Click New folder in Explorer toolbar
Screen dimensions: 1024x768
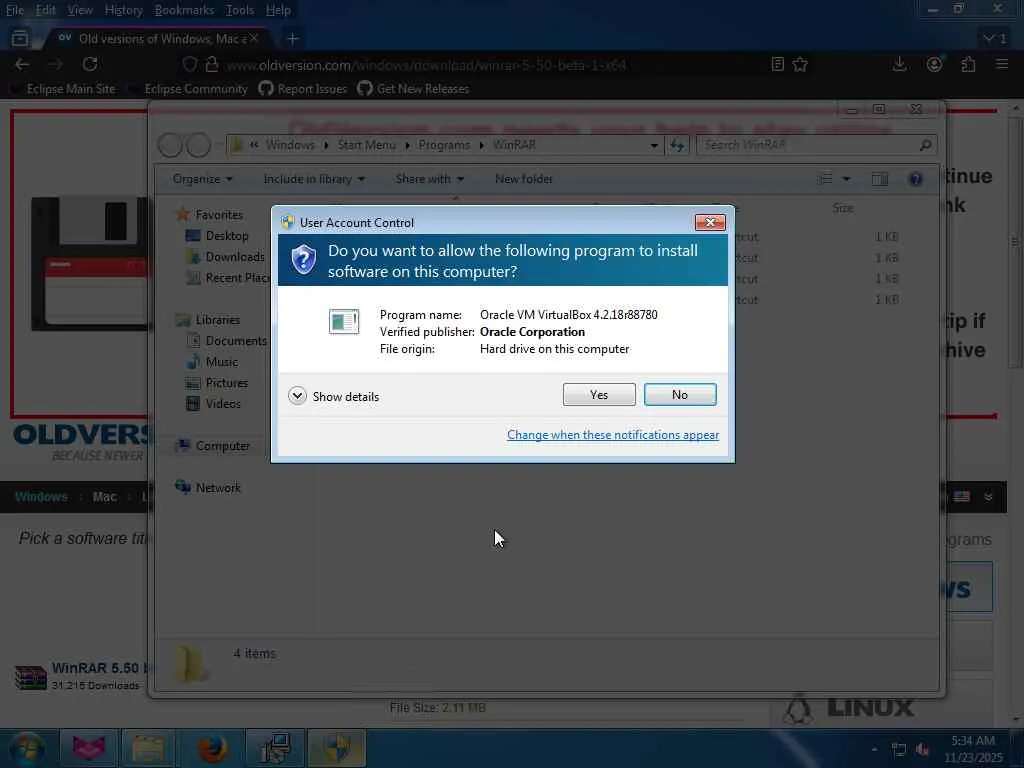524,179
